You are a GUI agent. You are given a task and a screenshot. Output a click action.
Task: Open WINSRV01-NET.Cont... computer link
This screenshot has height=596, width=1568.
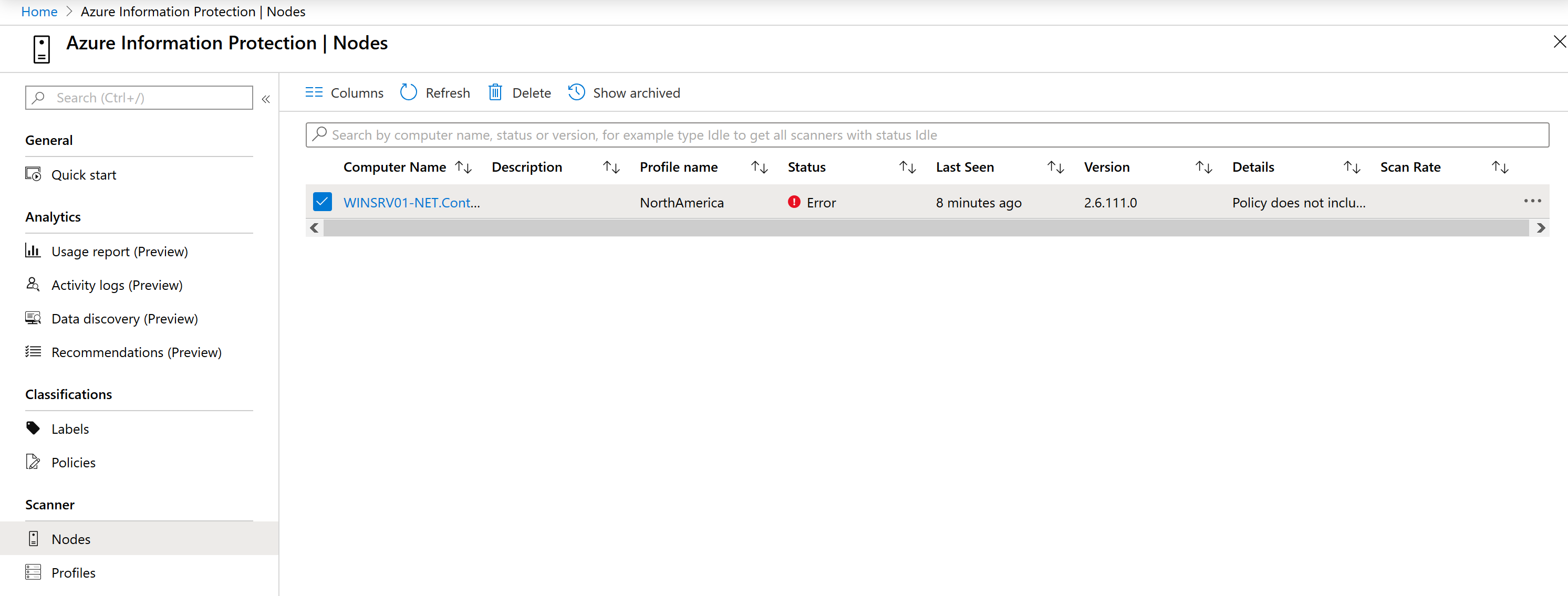click(411, 202)
